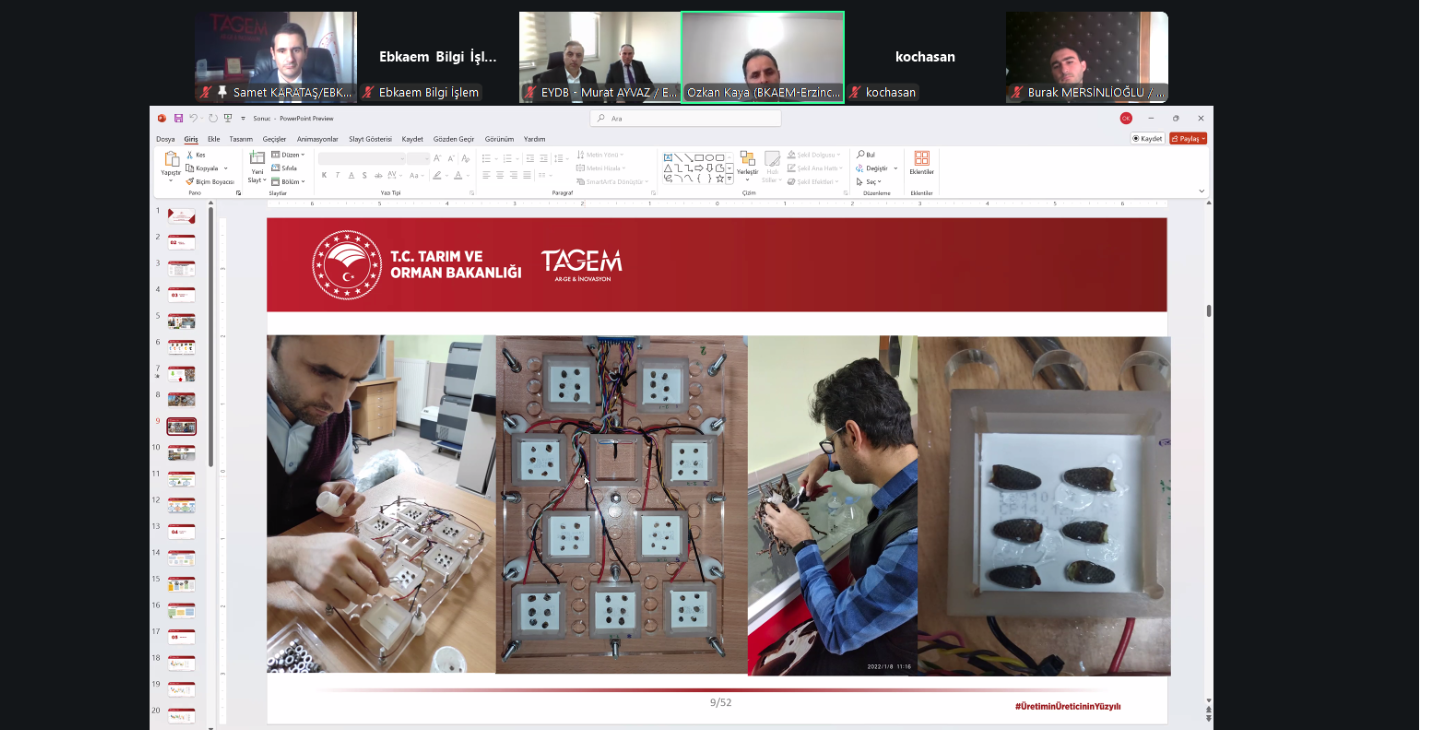Select slide 10 thumbnail in the panel
The width and height of the screenshot is (1432, 732).
tap(181, 453)
